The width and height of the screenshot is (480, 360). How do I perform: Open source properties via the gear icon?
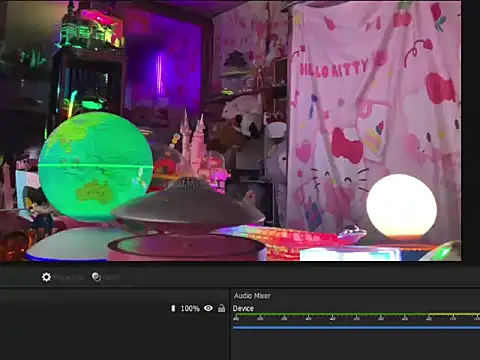click(x=46, y=277)
